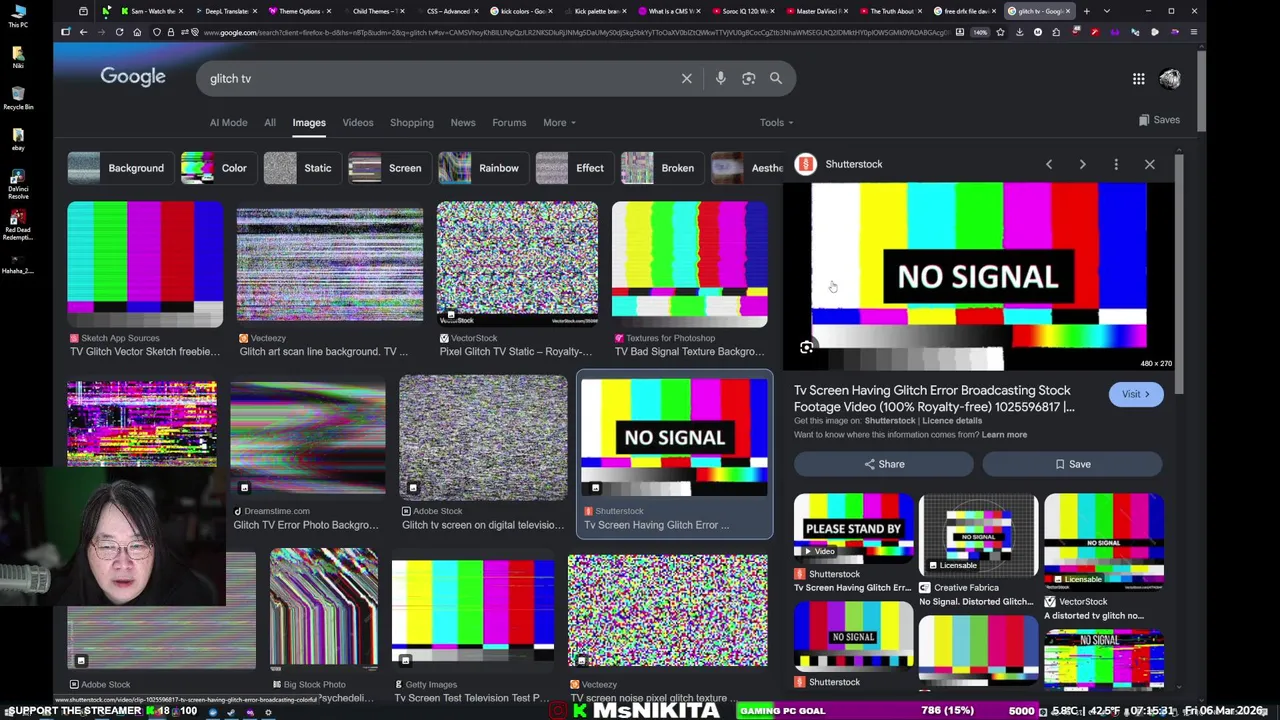Open the Red Dead Redemption desktop shortcut
1280x720 pixels.
click(18, 224)
